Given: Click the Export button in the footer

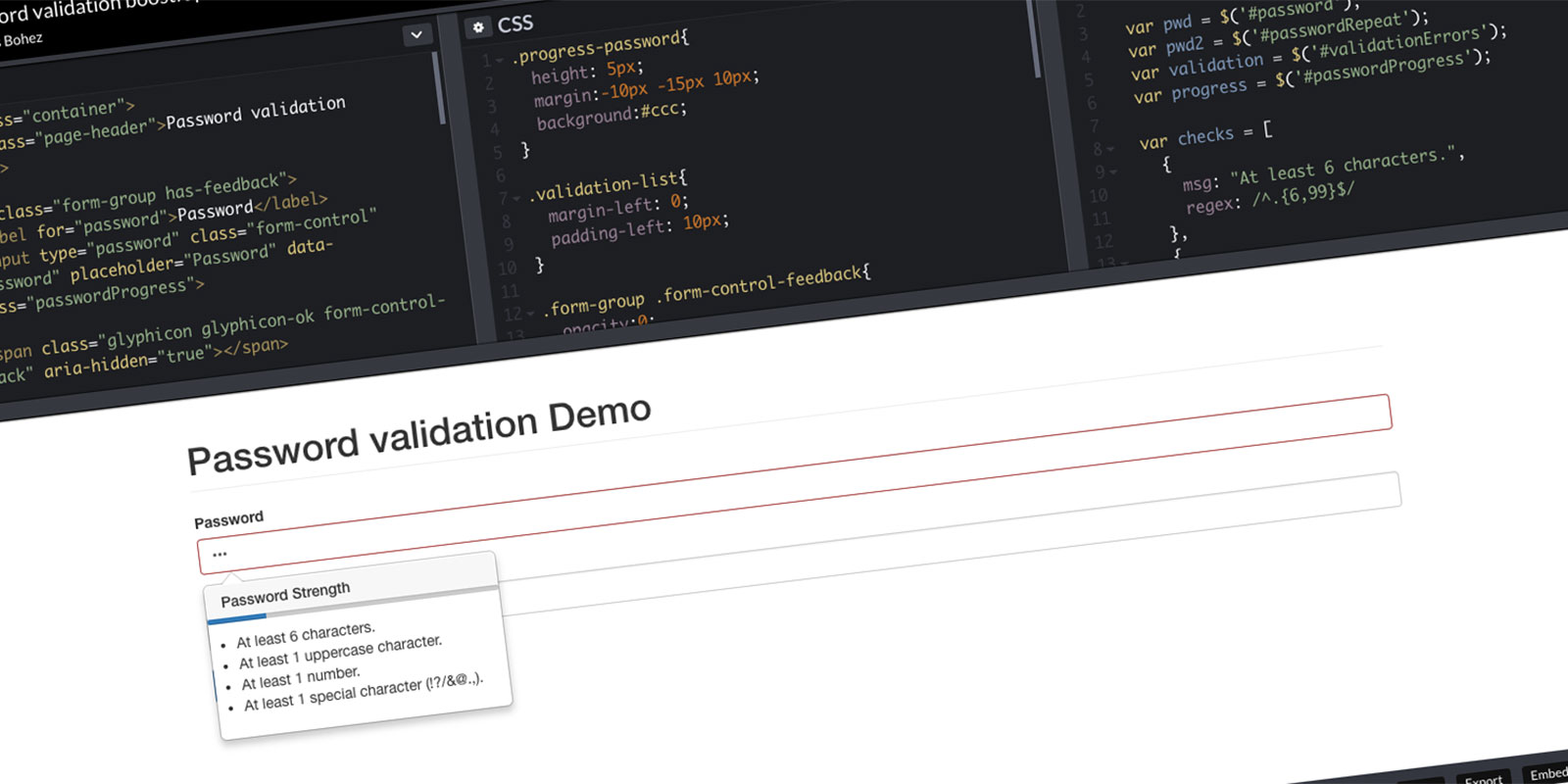Looking at the screenshot, I should pyautogui.click(x=1484, y=779).
